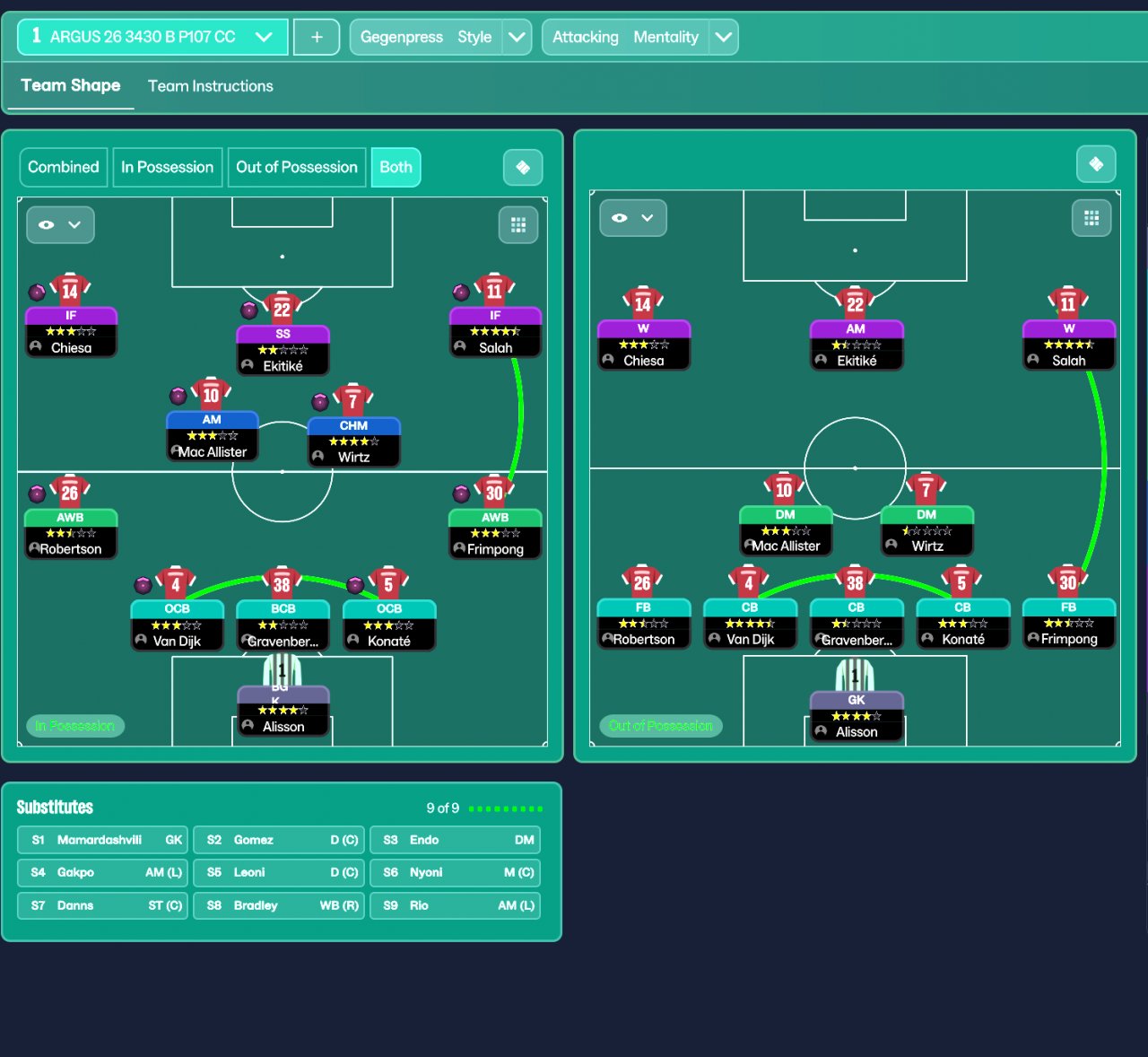
Task: Click Mac Allister's DM role badge
Action: pyautogui.click(x=786, y=515)
